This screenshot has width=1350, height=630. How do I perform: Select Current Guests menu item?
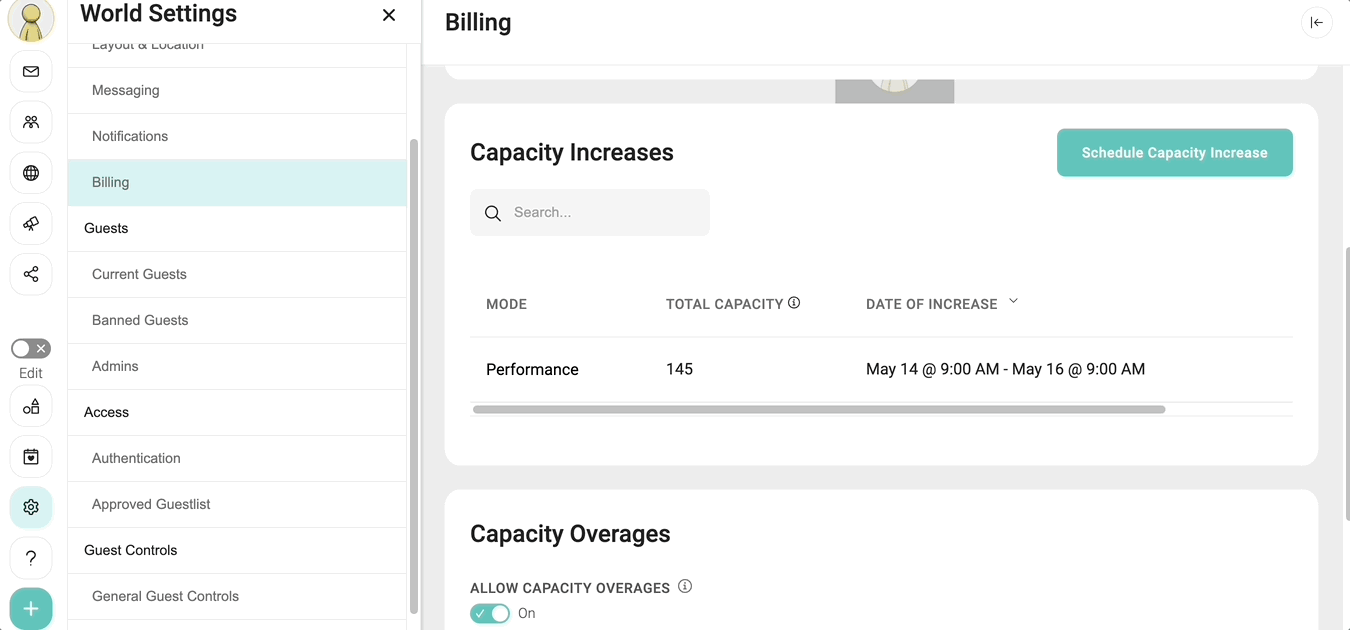click(139, 274)
